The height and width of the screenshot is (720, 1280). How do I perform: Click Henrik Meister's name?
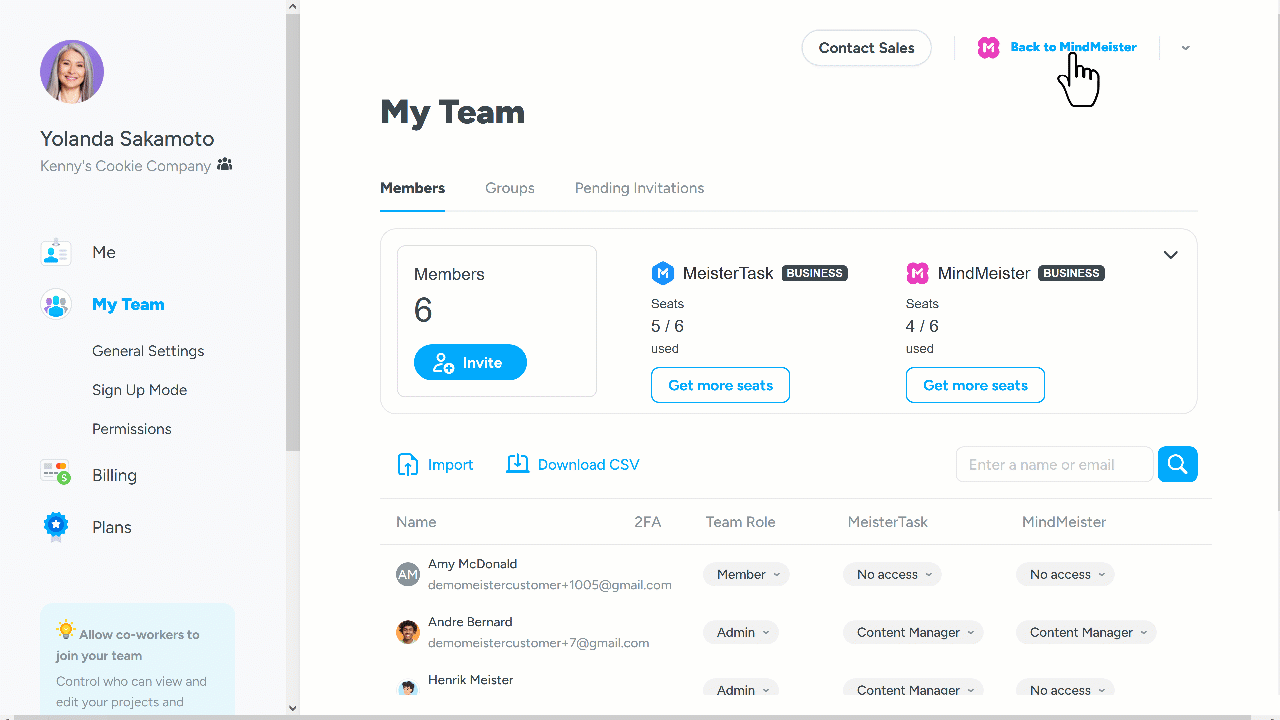[471, 680]
